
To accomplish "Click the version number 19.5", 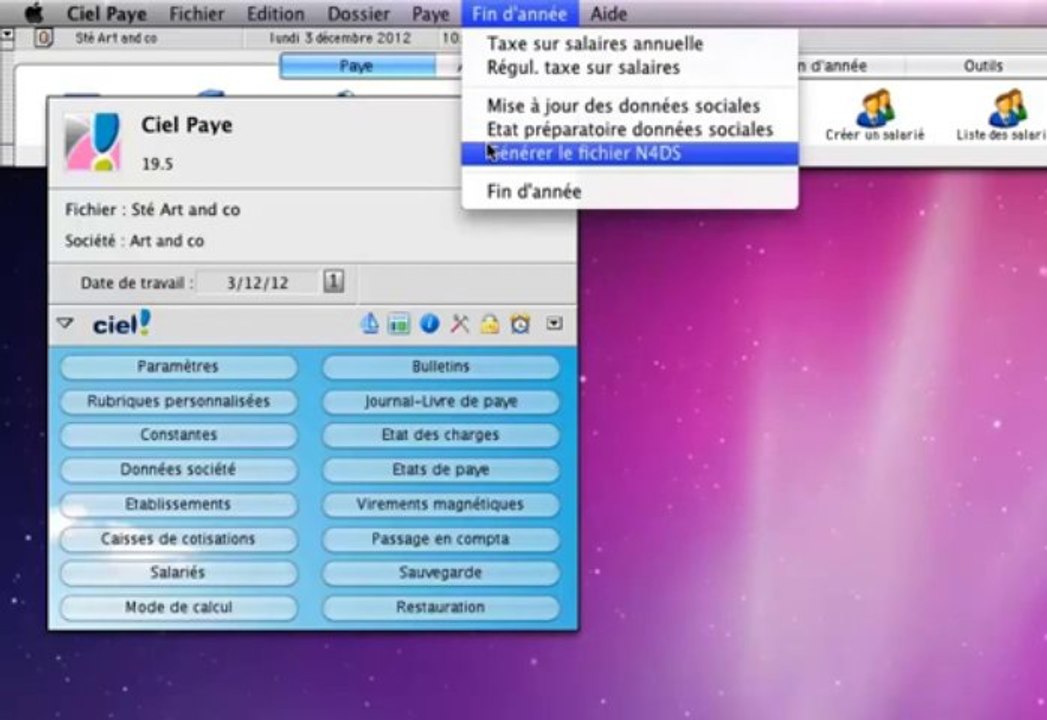I will (x=158, y=164).
